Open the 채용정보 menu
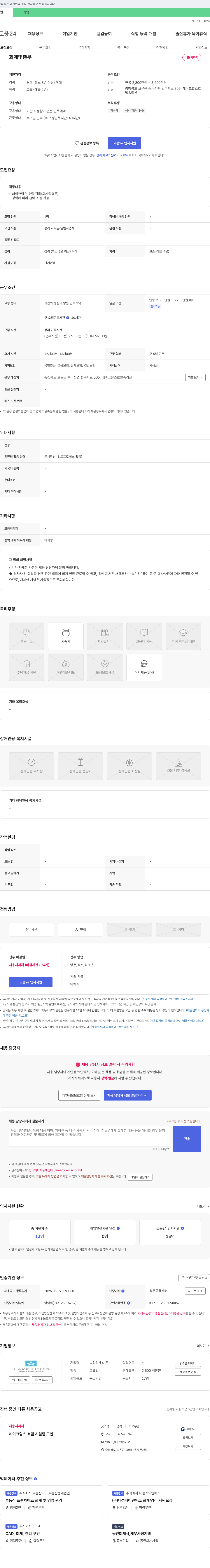 (x=35, y=33)
